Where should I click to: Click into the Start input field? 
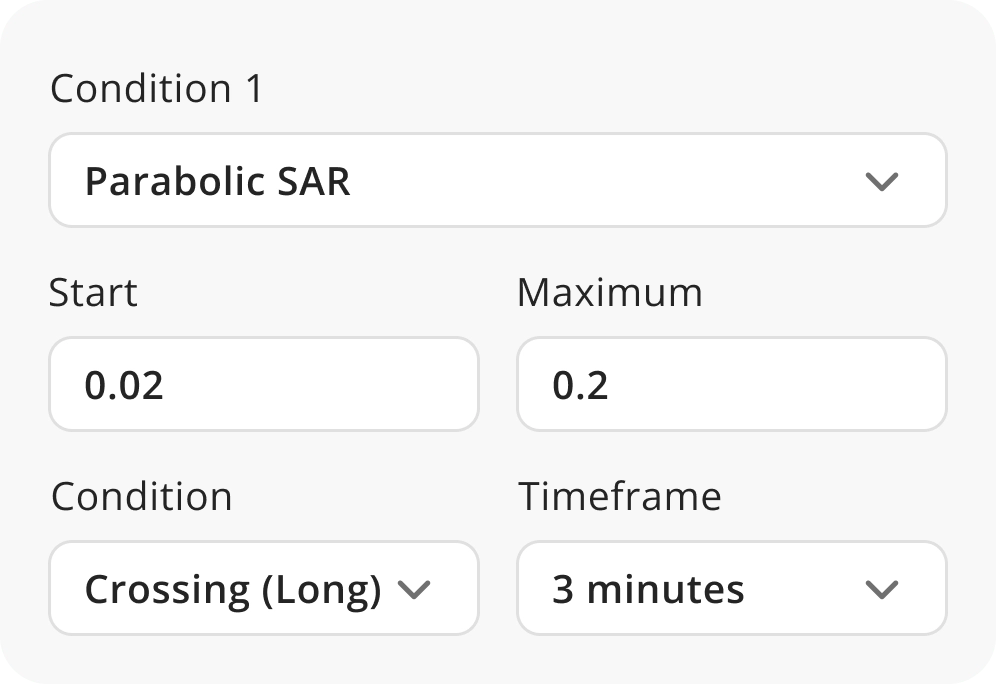(x=264, y=384)
